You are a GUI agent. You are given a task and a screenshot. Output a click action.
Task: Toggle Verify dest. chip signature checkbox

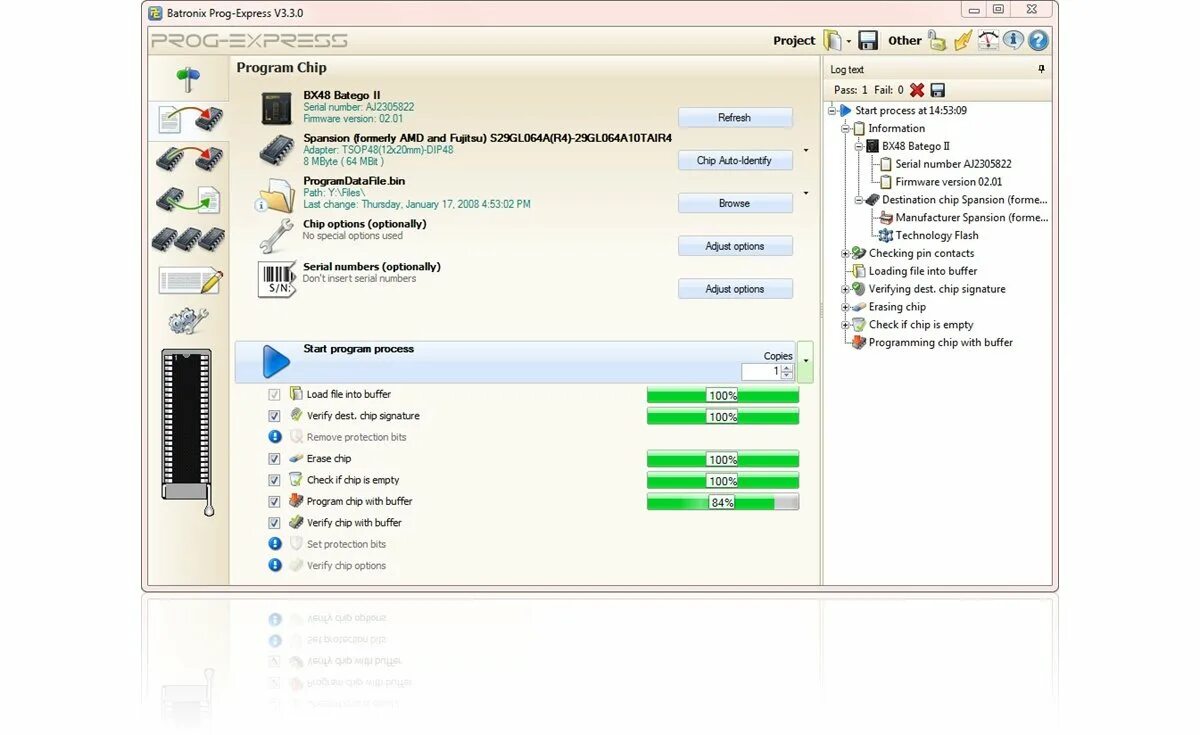pos(274,416)
